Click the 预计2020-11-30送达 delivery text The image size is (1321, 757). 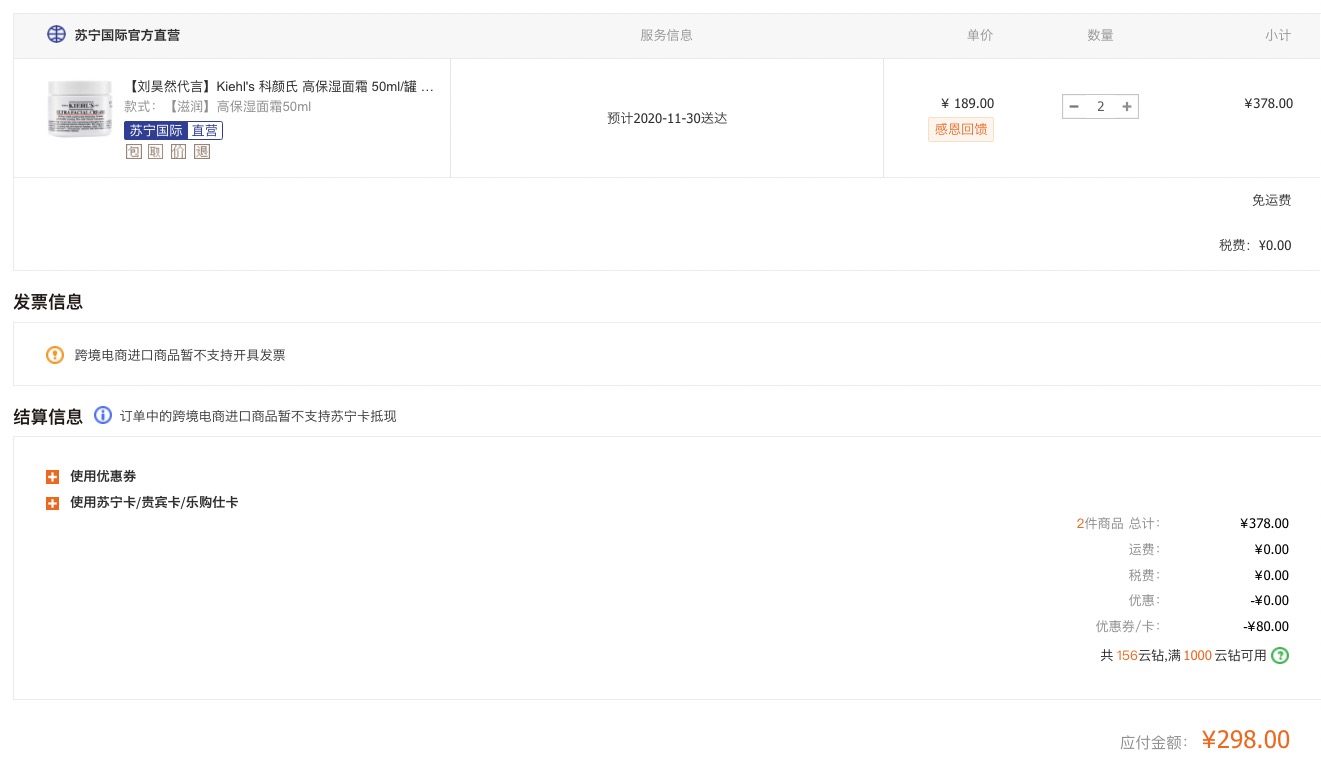coord(667,118)
